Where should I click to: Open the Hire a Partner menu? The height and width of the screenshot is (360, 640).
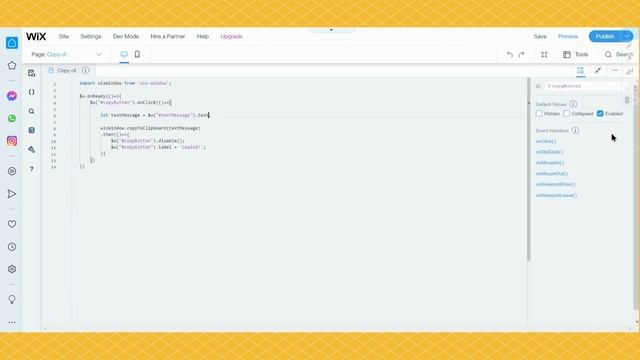pos(168,36)
